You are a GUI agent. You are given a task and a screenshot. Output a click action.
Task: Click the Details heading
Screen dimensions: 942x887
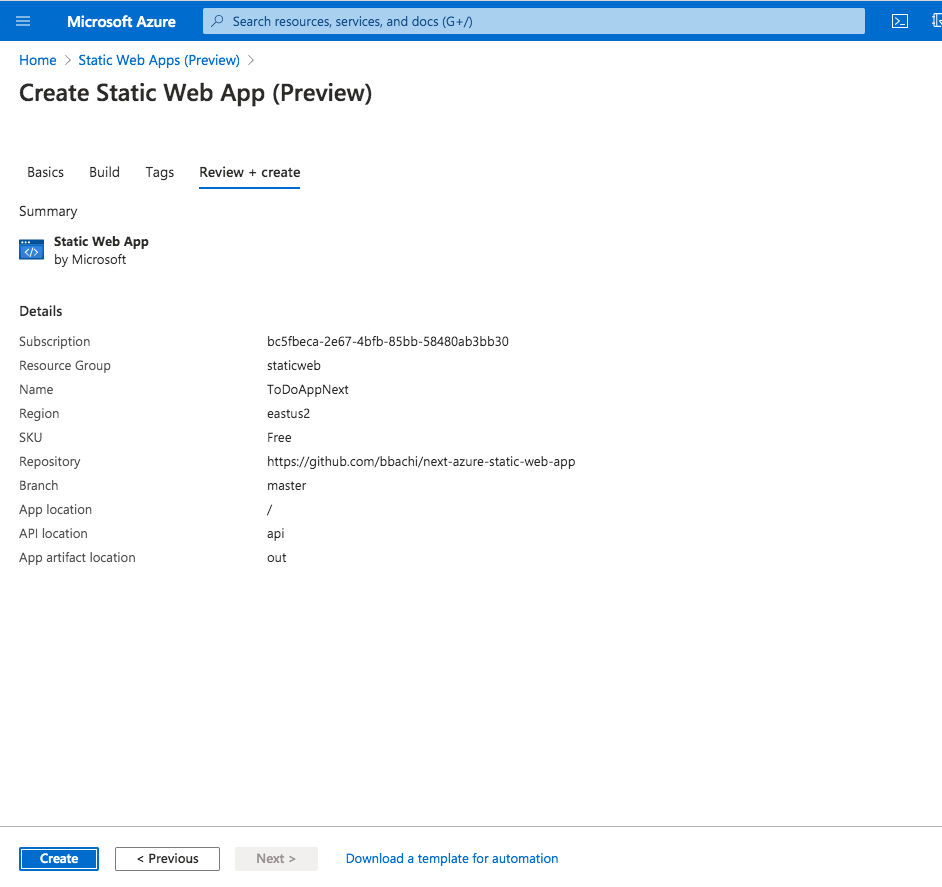click(41, 311)
